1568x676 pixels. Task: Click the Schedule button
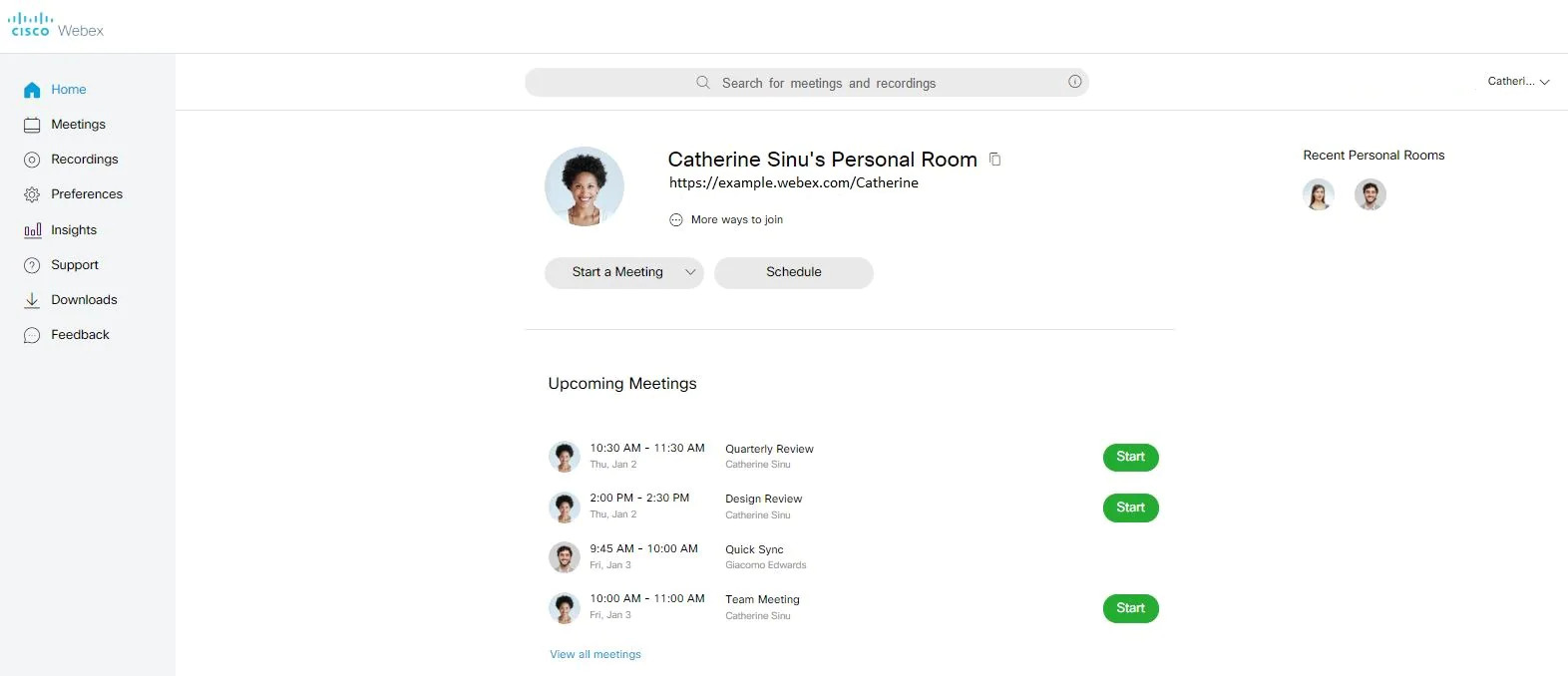point(794,272)
